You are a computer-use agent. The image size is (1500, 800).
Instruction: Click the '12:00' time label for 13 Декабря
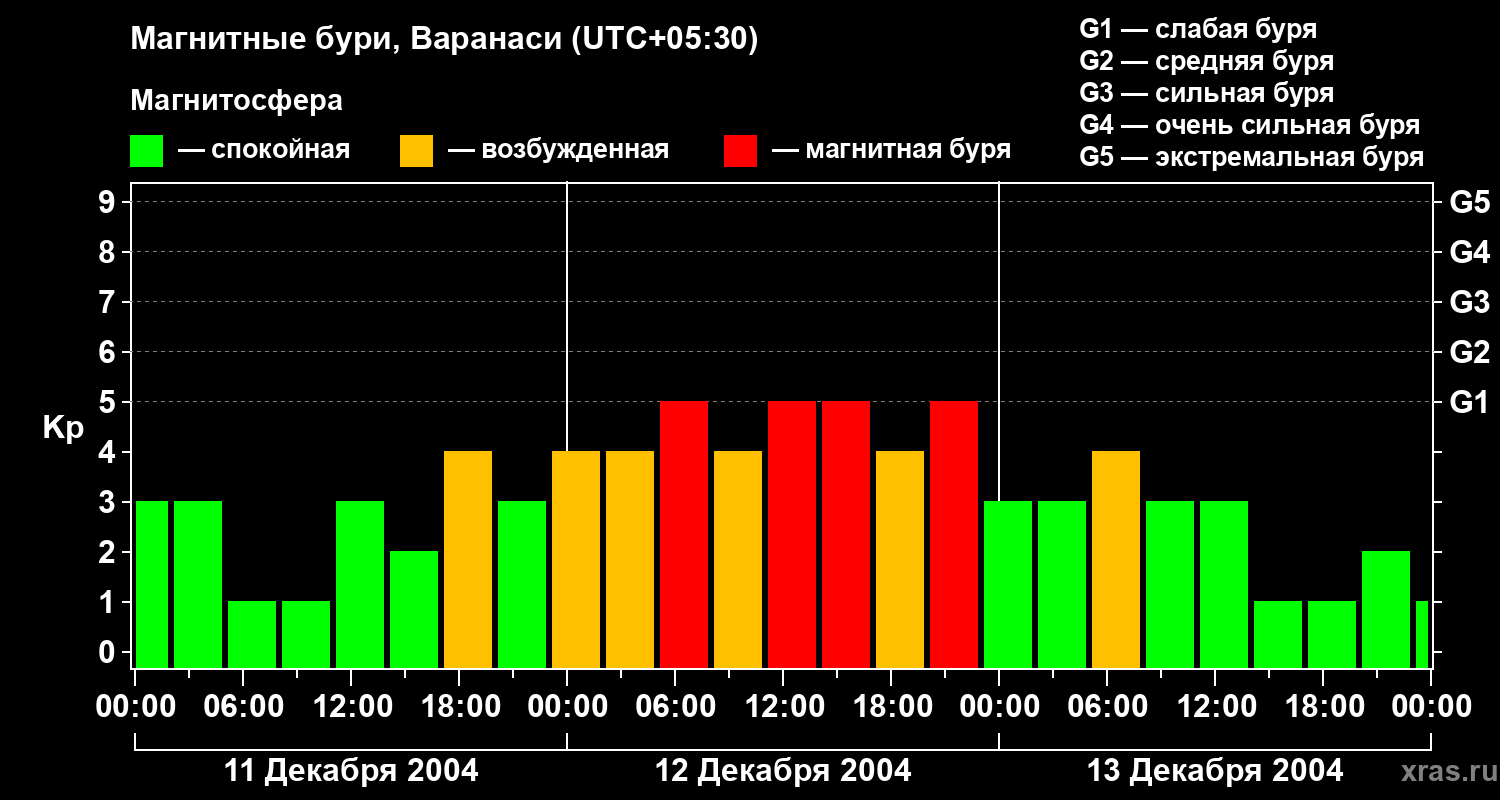coord(1215,707)
